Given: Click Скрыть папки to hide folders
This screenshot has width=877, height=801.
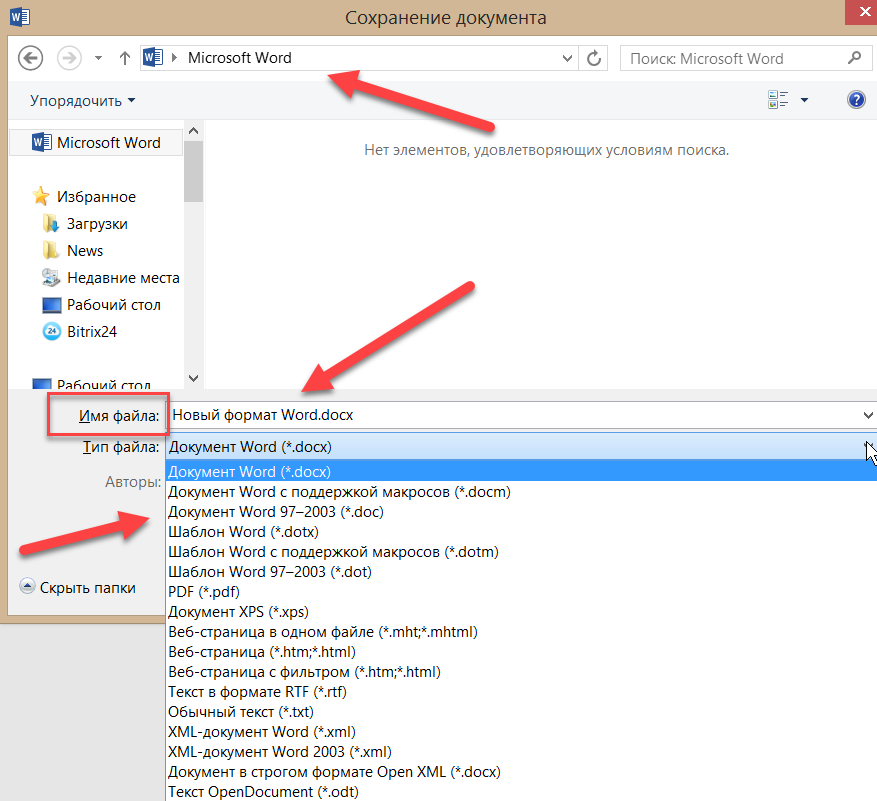Looking at the screenshot, I should click(78, 587).
